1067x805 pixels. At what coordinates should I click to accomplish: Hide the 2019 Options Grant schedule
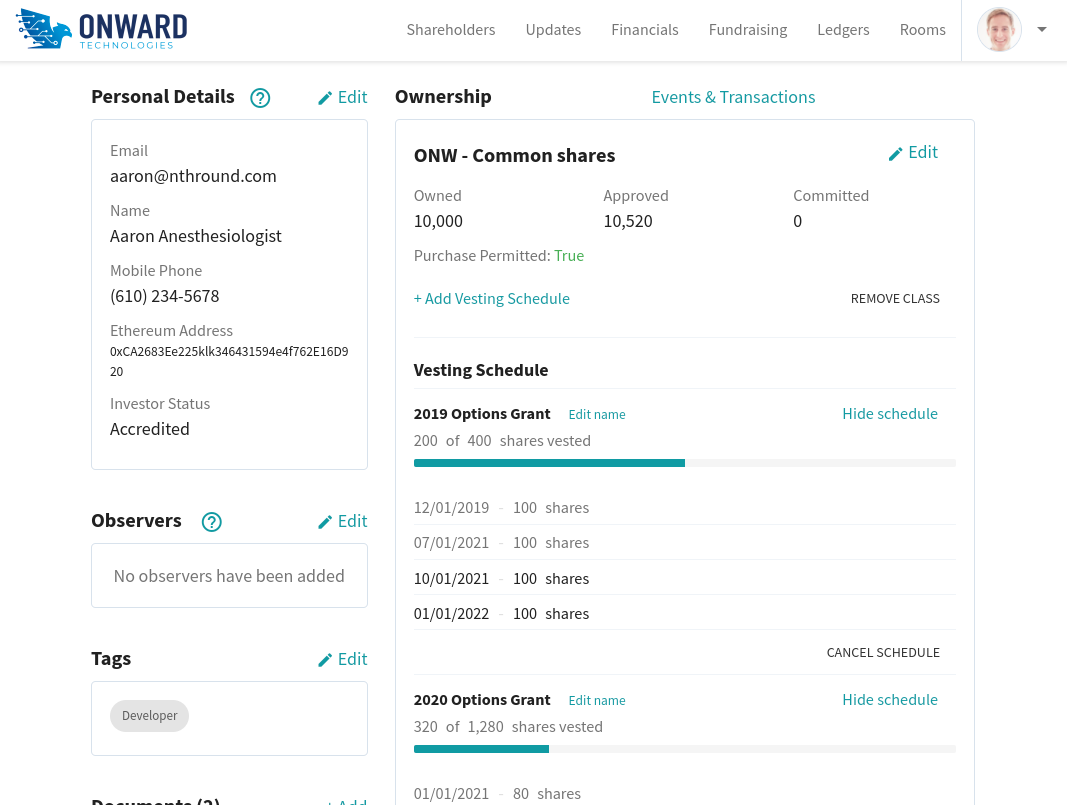click(x=889, y=414)
